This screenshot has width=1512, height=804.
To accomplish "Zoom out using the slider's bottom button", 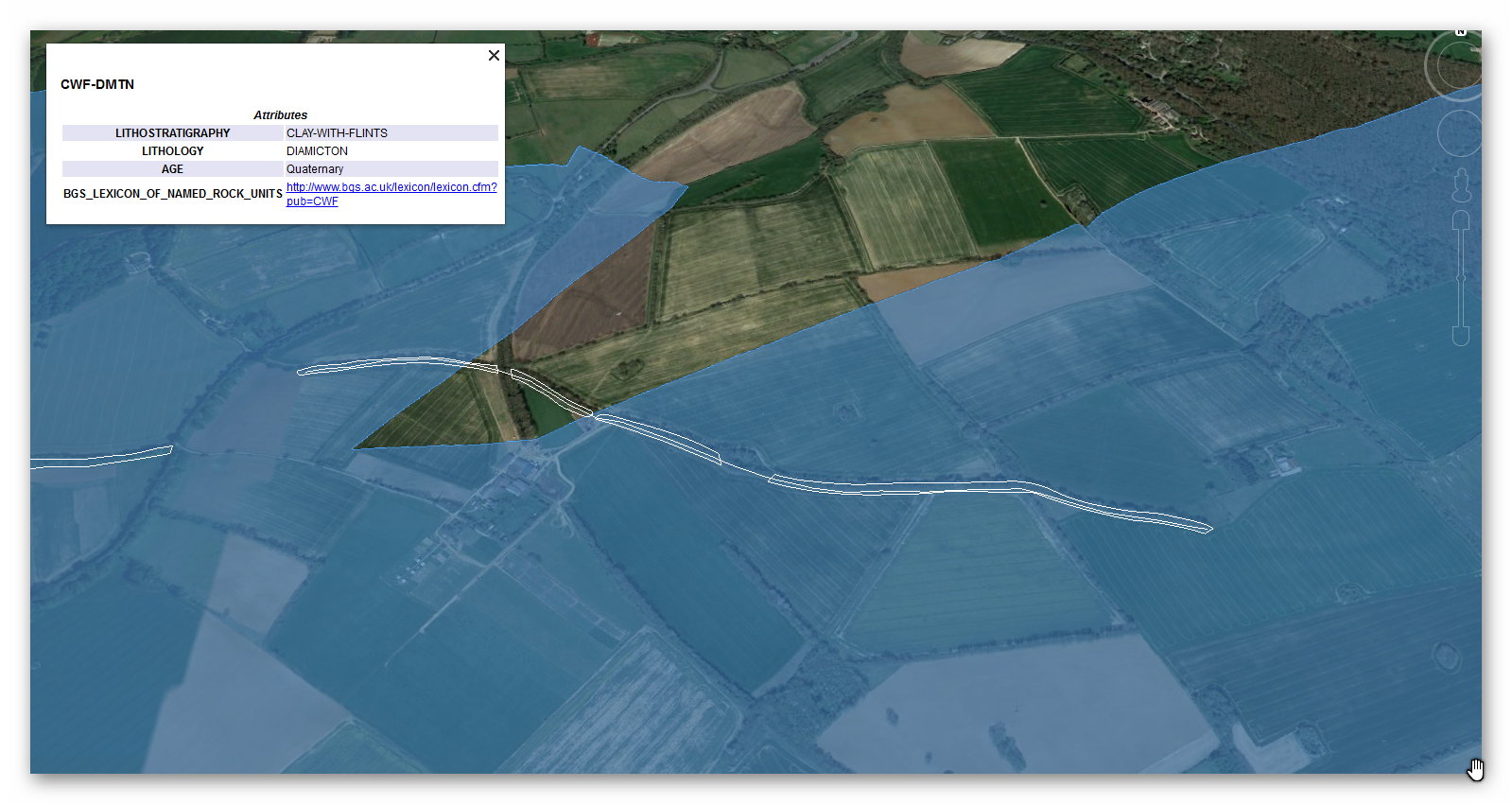I will [x=1461, y=335].
